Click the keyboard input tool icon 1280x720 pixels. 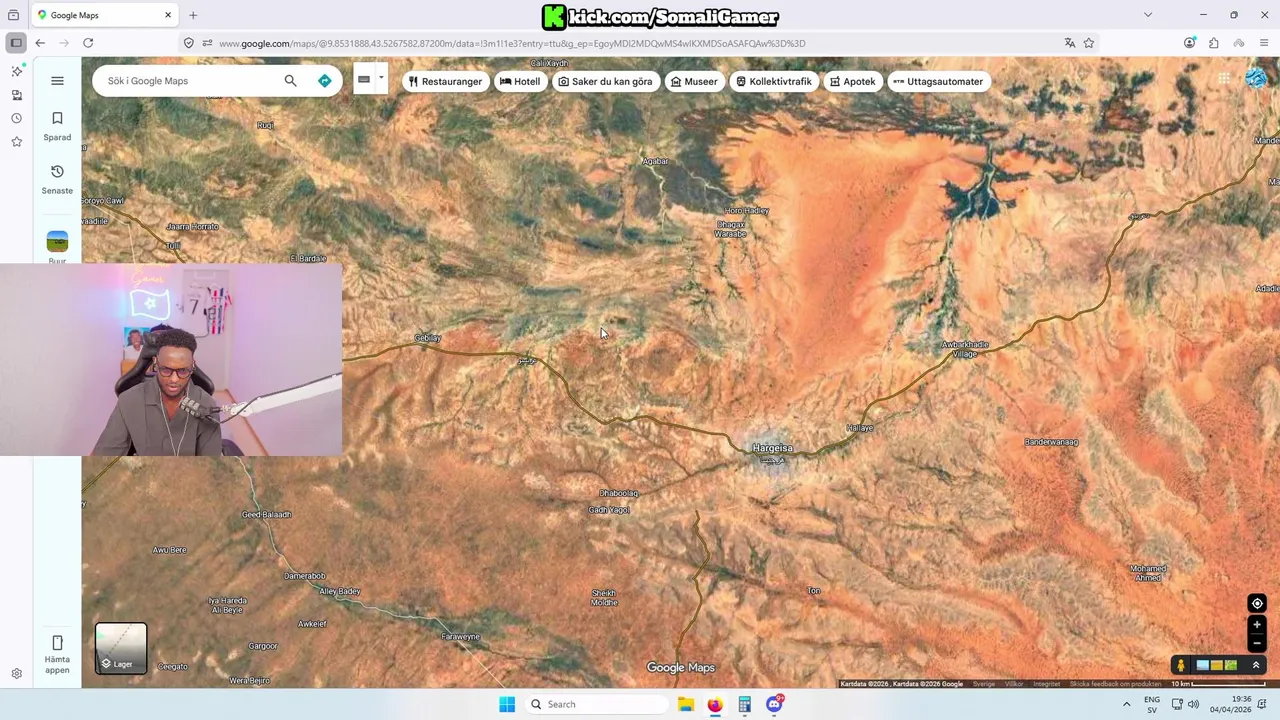(364, 80)
